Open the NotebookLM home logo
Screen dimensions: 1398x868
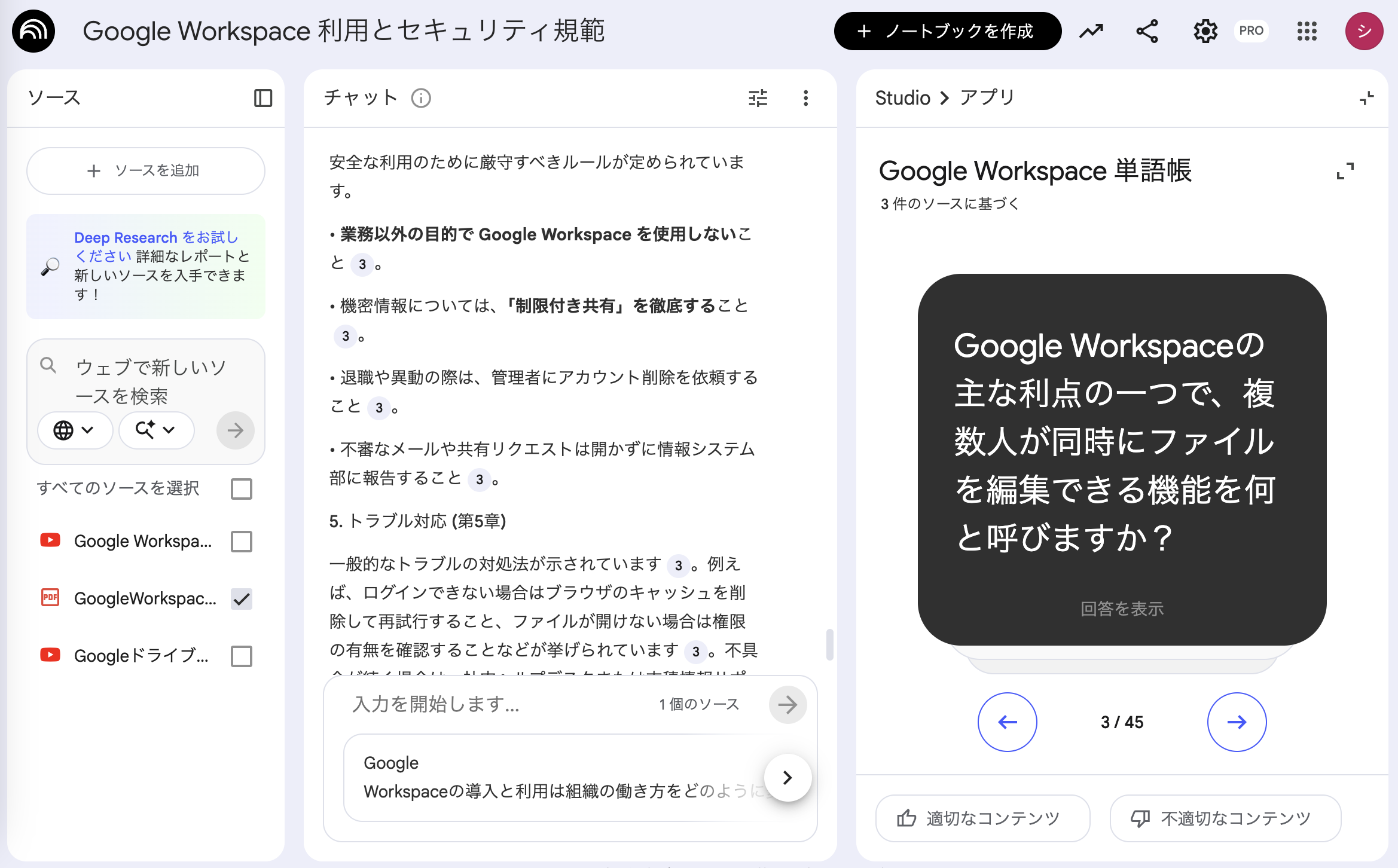(x=33, y=30)
